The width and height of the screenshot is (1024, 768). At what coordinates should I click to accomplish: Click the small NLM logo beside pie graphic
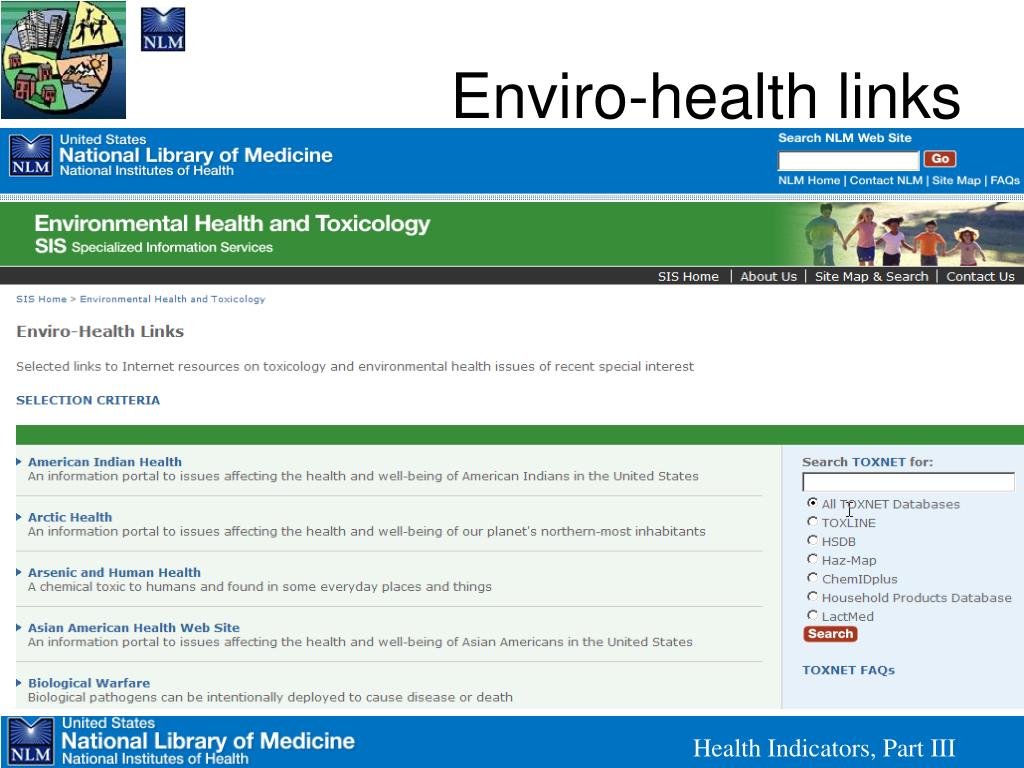click(x=163, y=29)
